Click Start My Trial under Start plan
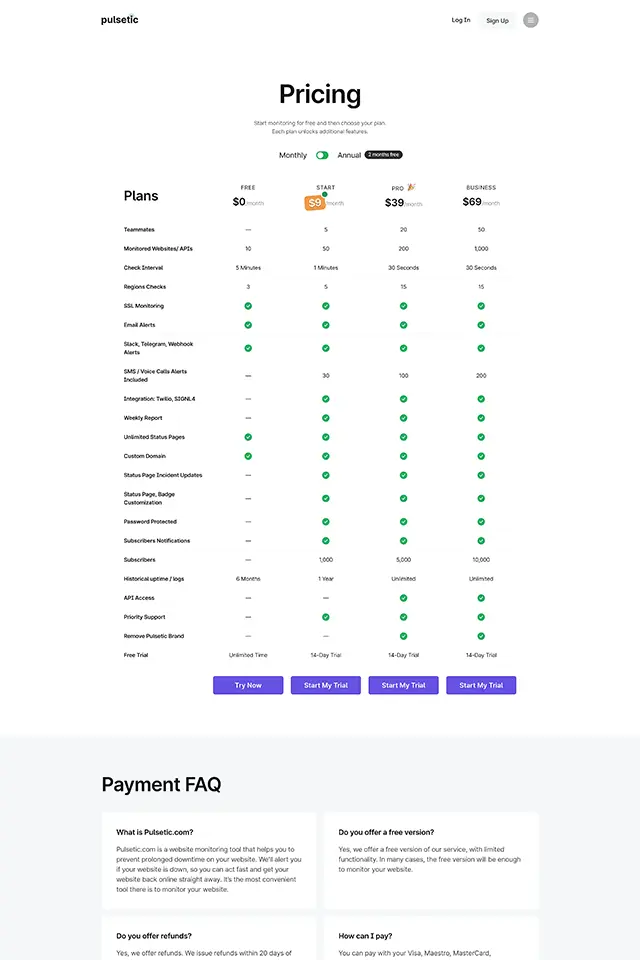Viewport: 640px width, 960px height. tap(326, 685)
